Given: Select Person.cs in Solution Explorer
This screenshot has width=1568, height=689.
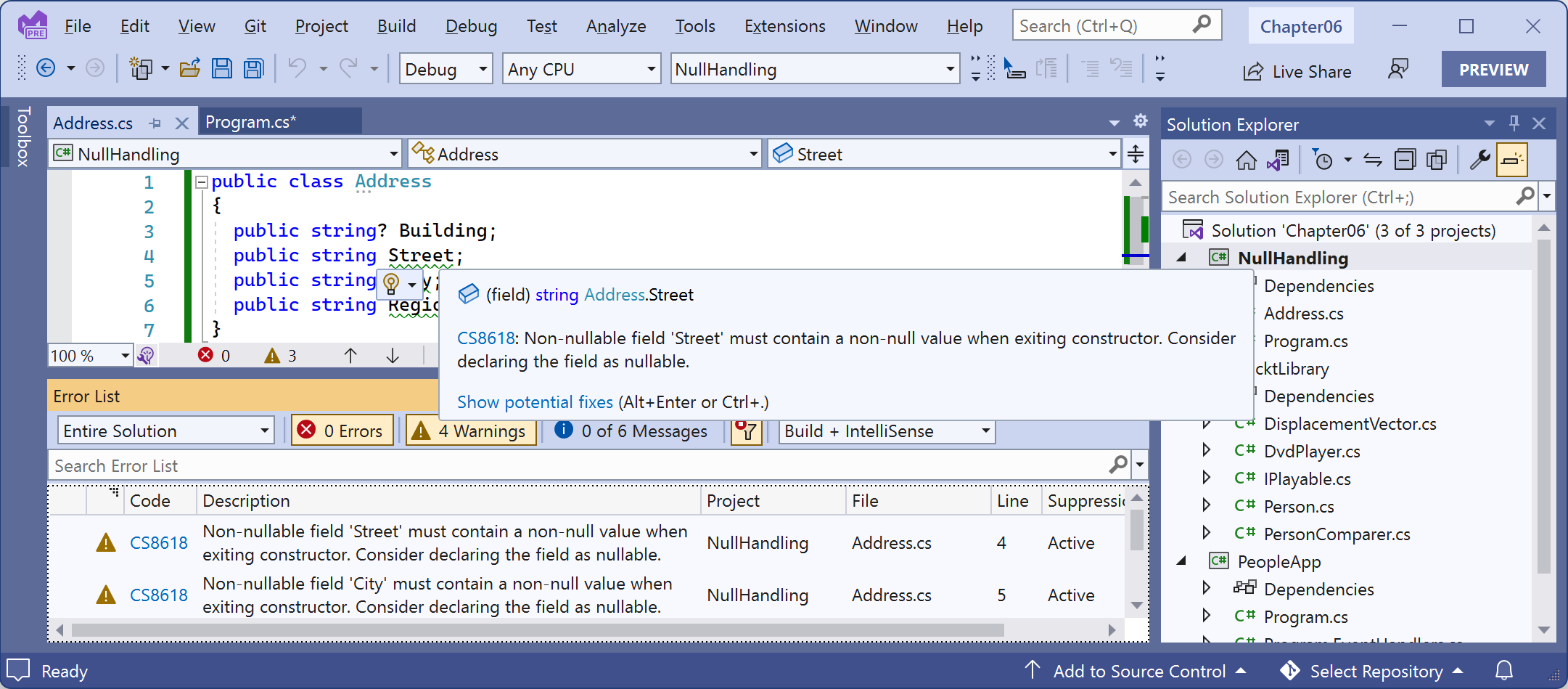Looking at the screenshot, I should click(1298, 506).
